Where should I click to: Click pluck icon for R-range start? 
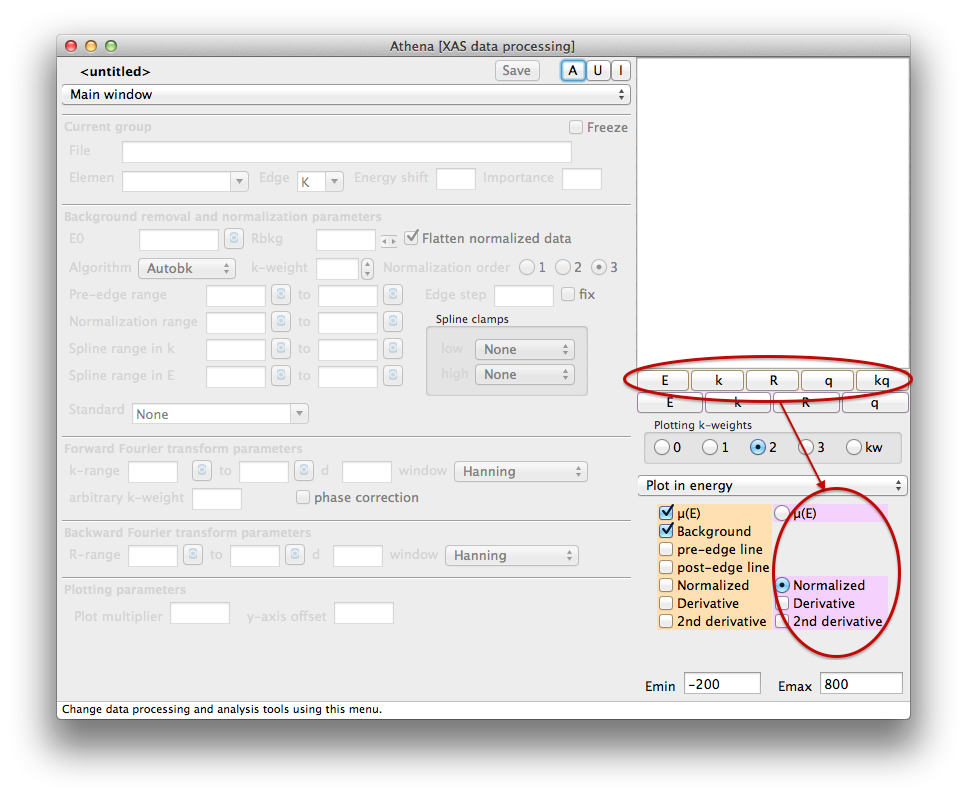click(193, 554)
